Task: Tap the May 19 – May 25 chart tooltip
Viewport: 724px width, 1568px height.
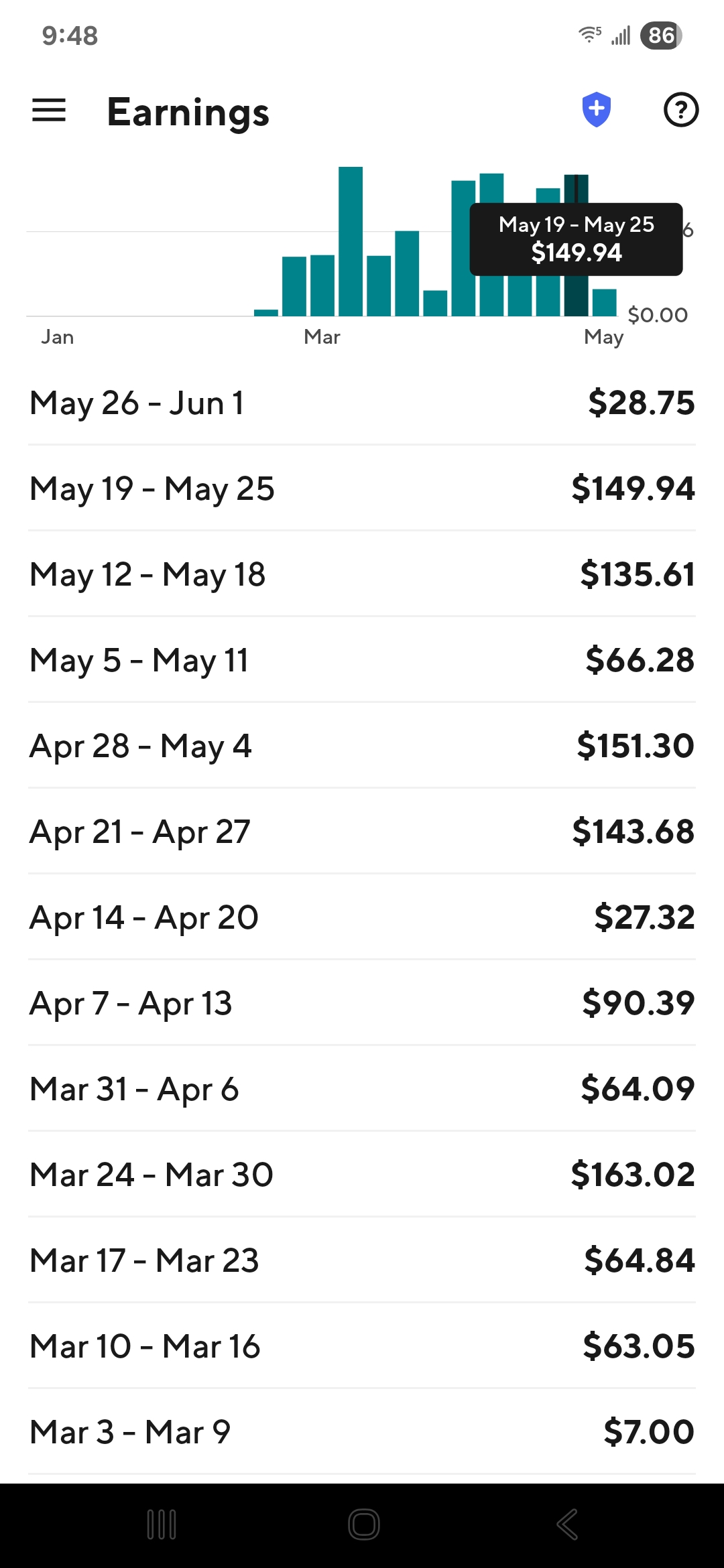Action: pyautogui.click(x=576, y=239)
